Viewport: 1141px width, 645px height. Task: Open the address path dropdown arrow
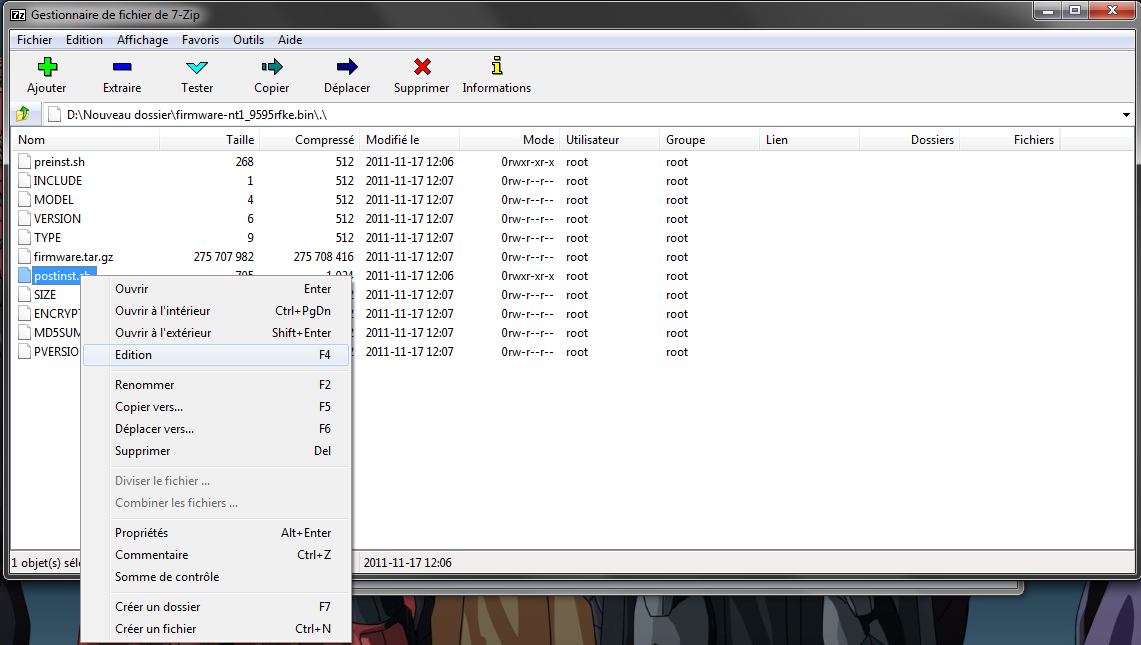[1126, 115]
